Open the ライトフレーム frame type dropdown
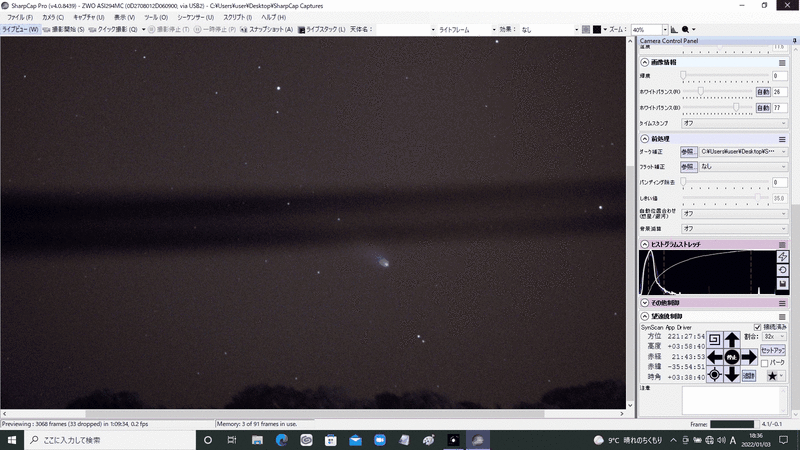Viewport: 800px width, 450px height. pyautogui.click(x=467, y=30)
